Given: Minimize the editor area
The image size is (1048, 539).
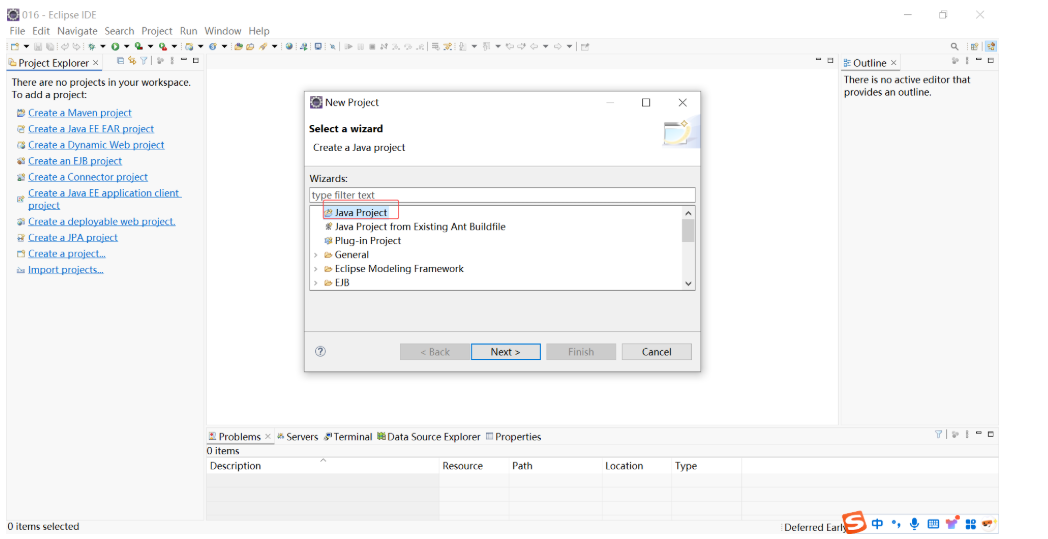Looking at the screenshot, I should [818, 60].
